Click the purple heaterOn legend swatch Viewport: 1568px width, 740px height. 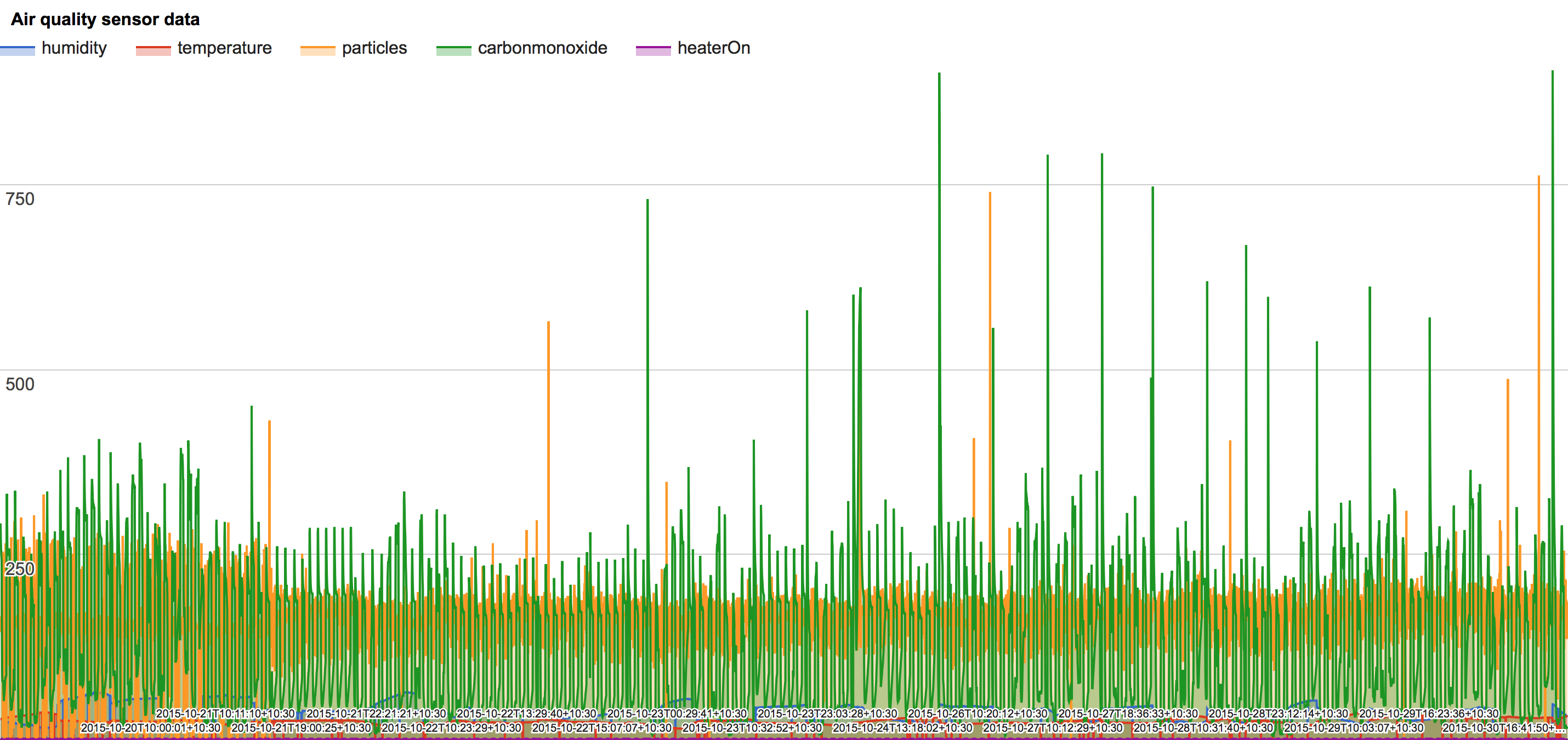pos(653,50)
